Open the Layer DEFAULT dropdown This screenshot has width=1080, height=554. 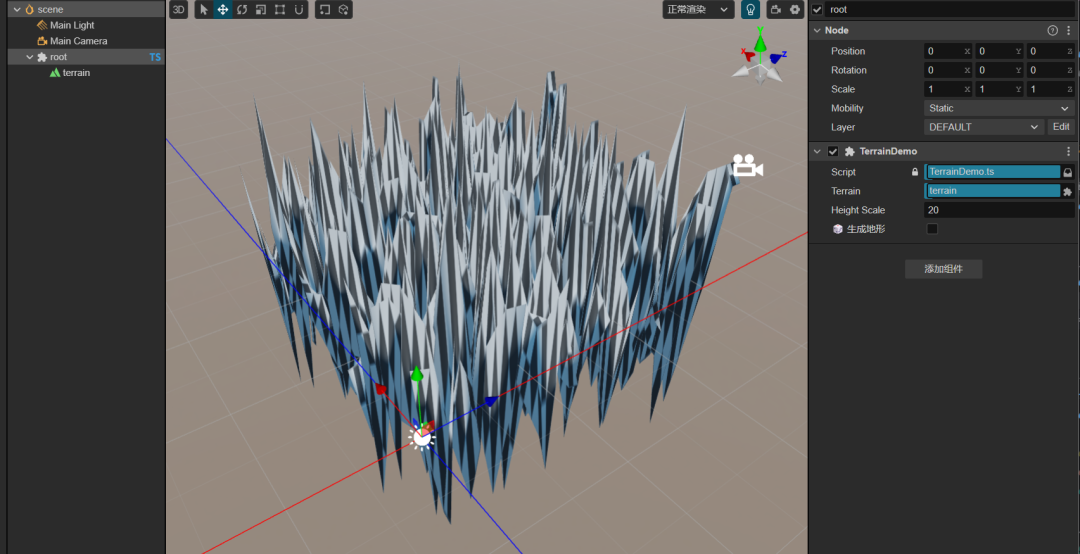[984, 127]
